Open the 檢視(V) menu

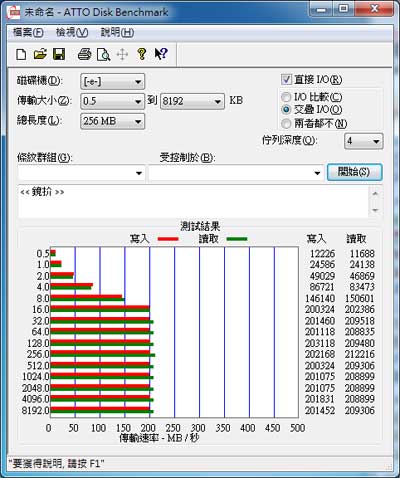point(72,32)
